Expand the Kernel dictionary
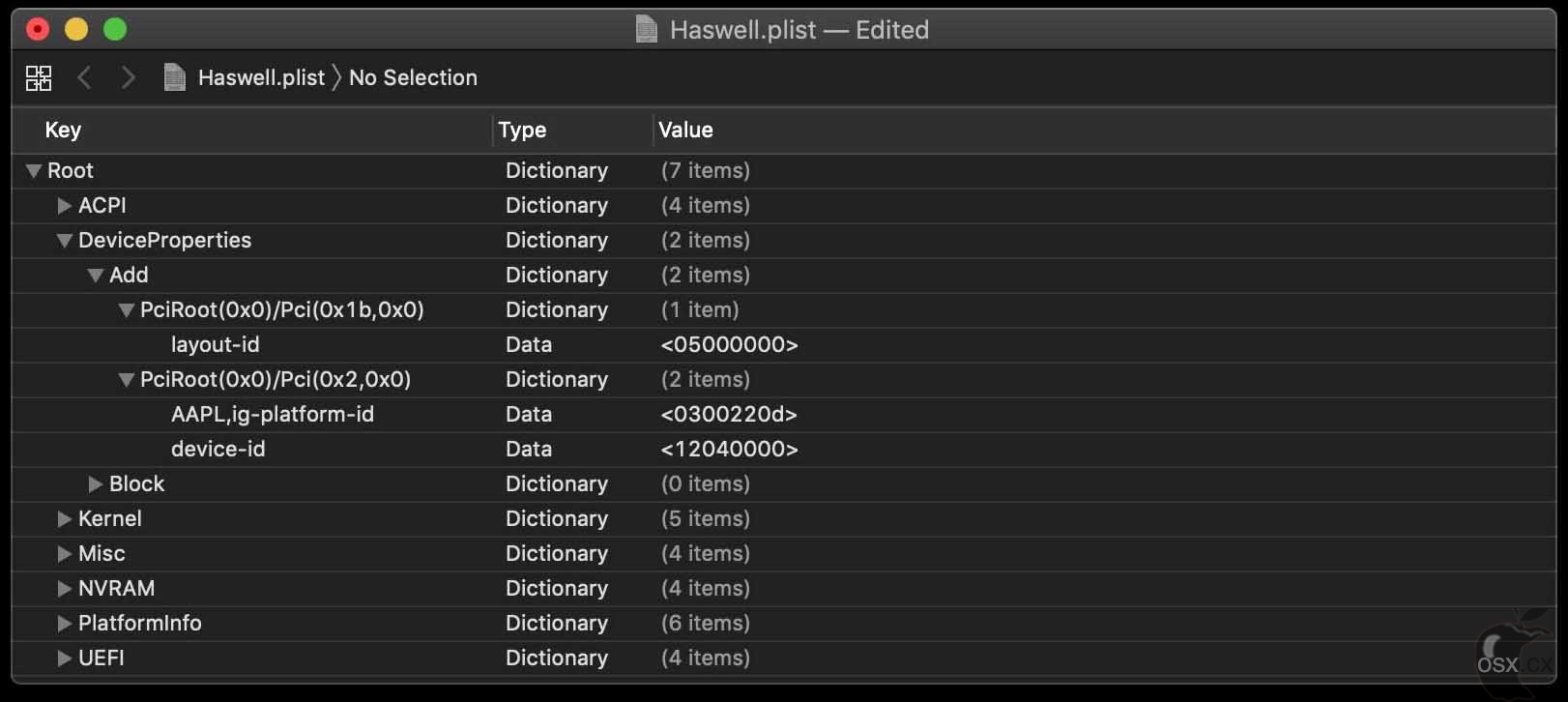This screenshot has height=702, width=1568. tap(65, 519)
